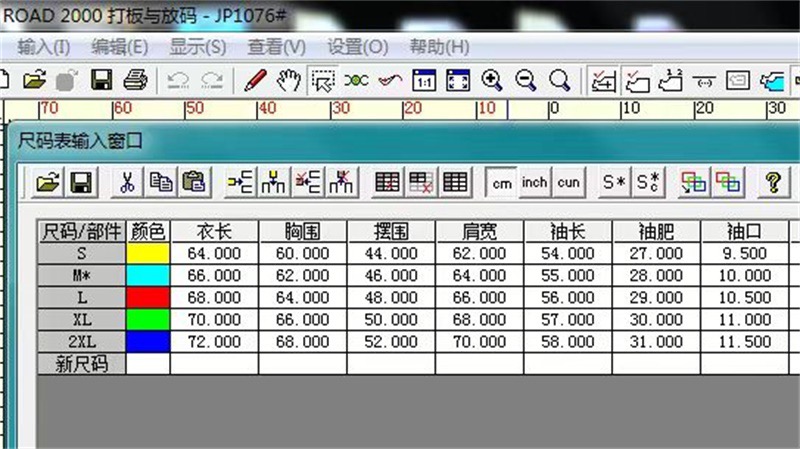This screenshot has width=800, height=449.
Task: Open the 输入(I) menu
Action: pos(44,47)
